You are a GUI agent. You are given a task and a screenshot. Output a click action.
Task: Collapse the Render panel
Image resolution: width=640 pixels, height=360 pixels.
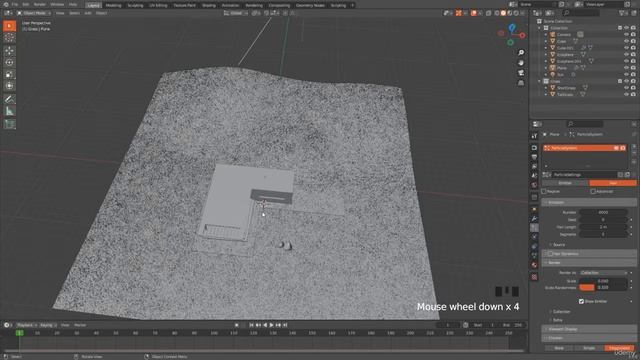click(x=589, y=263)
